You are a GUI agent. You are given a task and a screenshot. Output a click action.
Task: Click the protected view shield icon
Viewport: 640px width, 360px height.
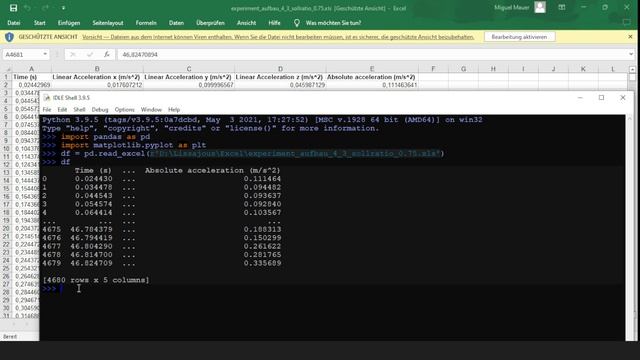pos(9,37)
